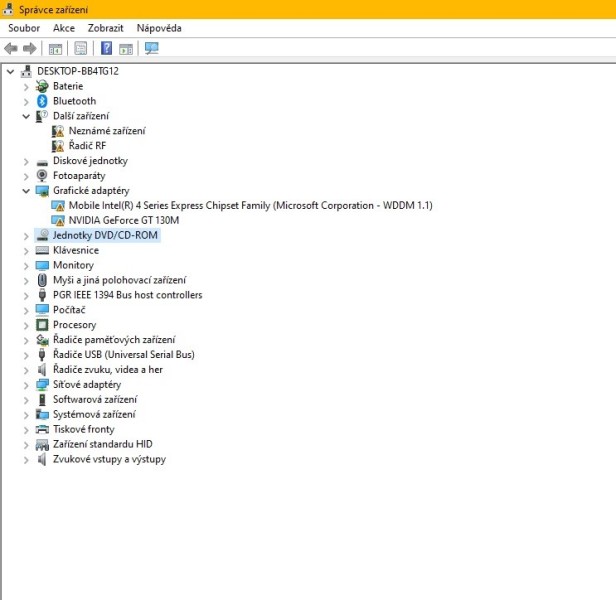
Task: Click the Fotoaparáty webcam icon
Action: pos(42,176)
